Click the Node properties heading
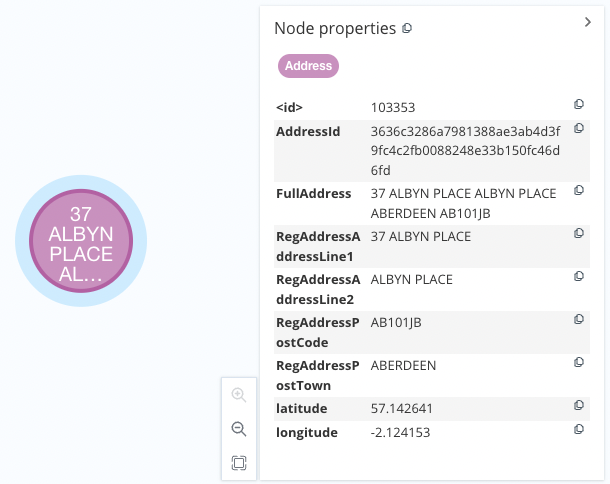The width and height of the screenshot is (610, 484). pyautogui.click(x=335, y=29)
